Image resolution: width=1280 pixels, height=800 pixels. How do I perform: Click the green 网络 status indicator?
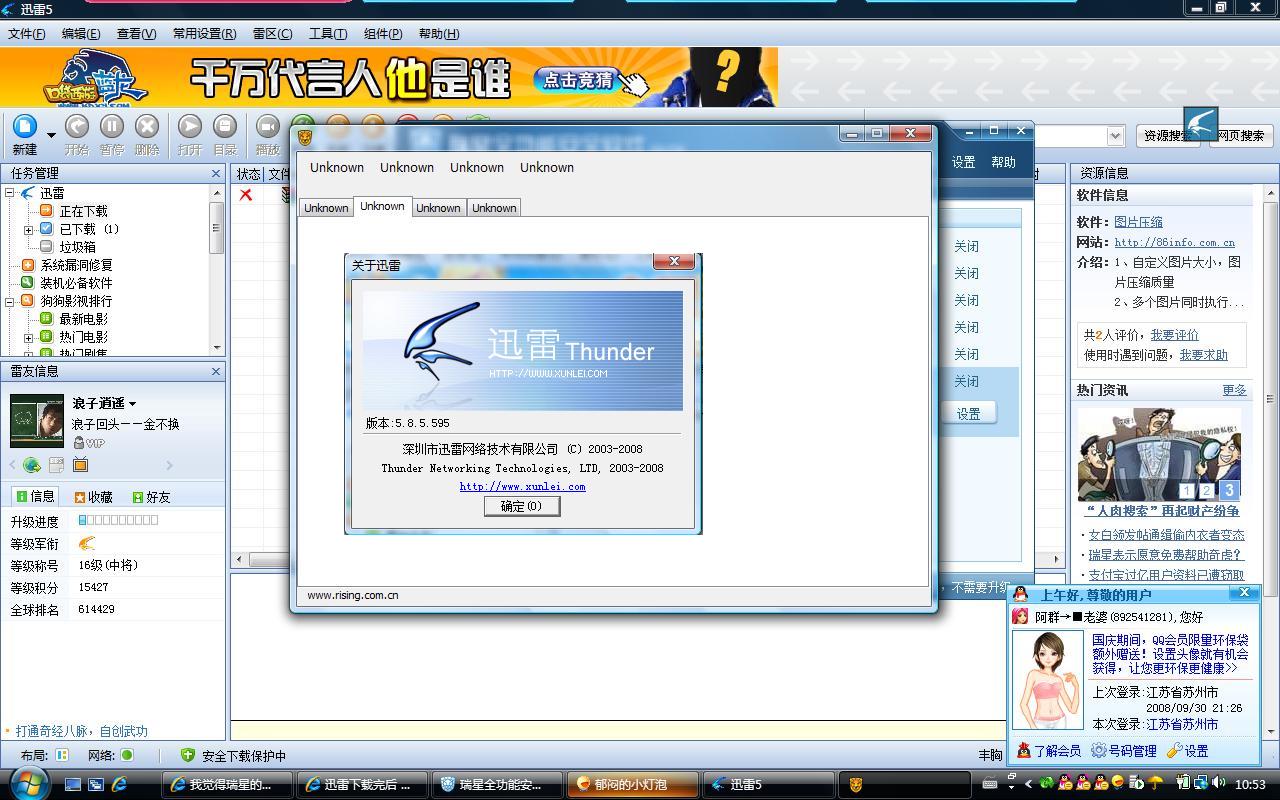127,755
